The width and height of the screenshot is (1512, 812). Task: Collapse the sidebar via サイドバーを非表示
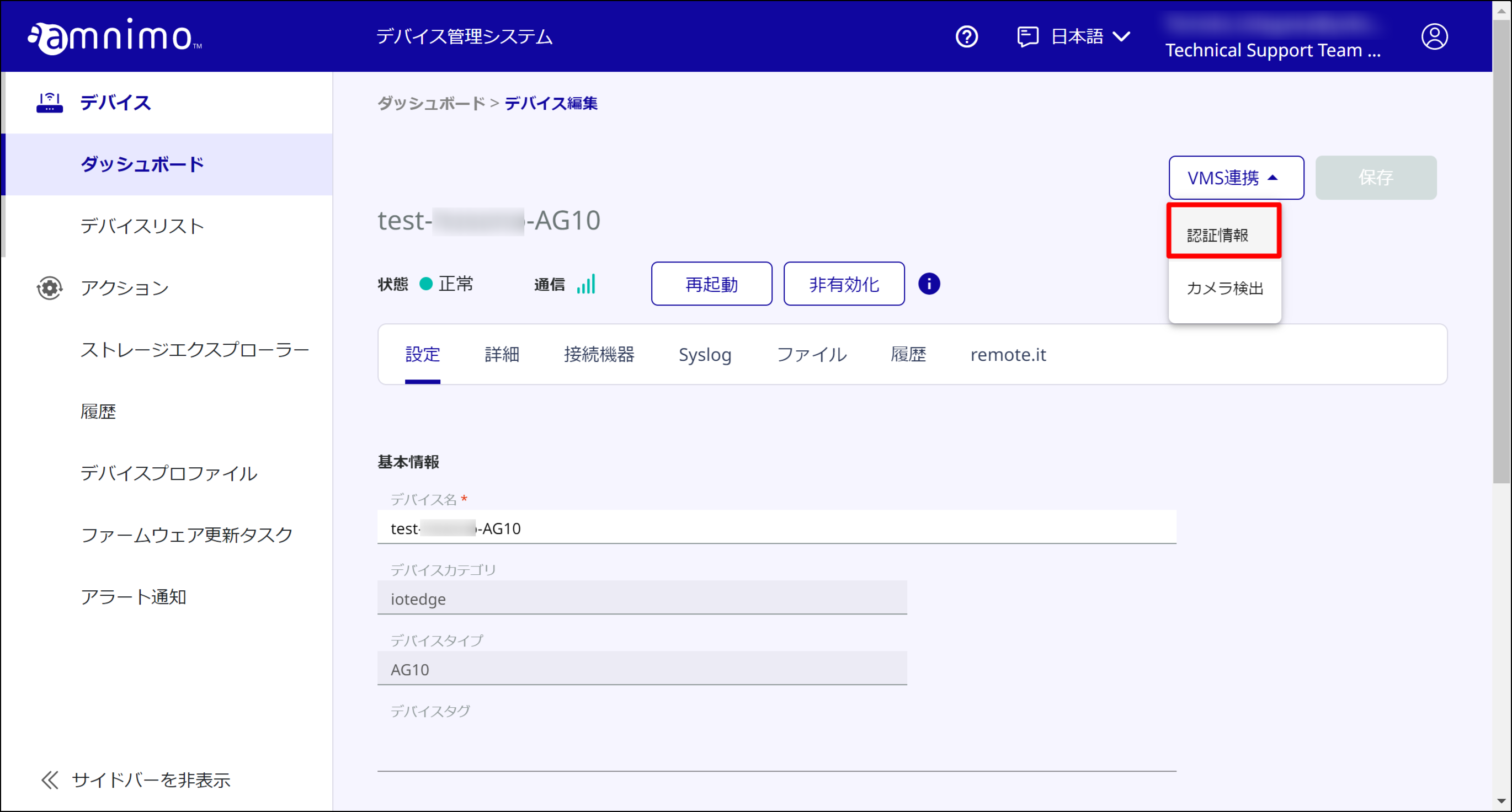tap(137, 781)
